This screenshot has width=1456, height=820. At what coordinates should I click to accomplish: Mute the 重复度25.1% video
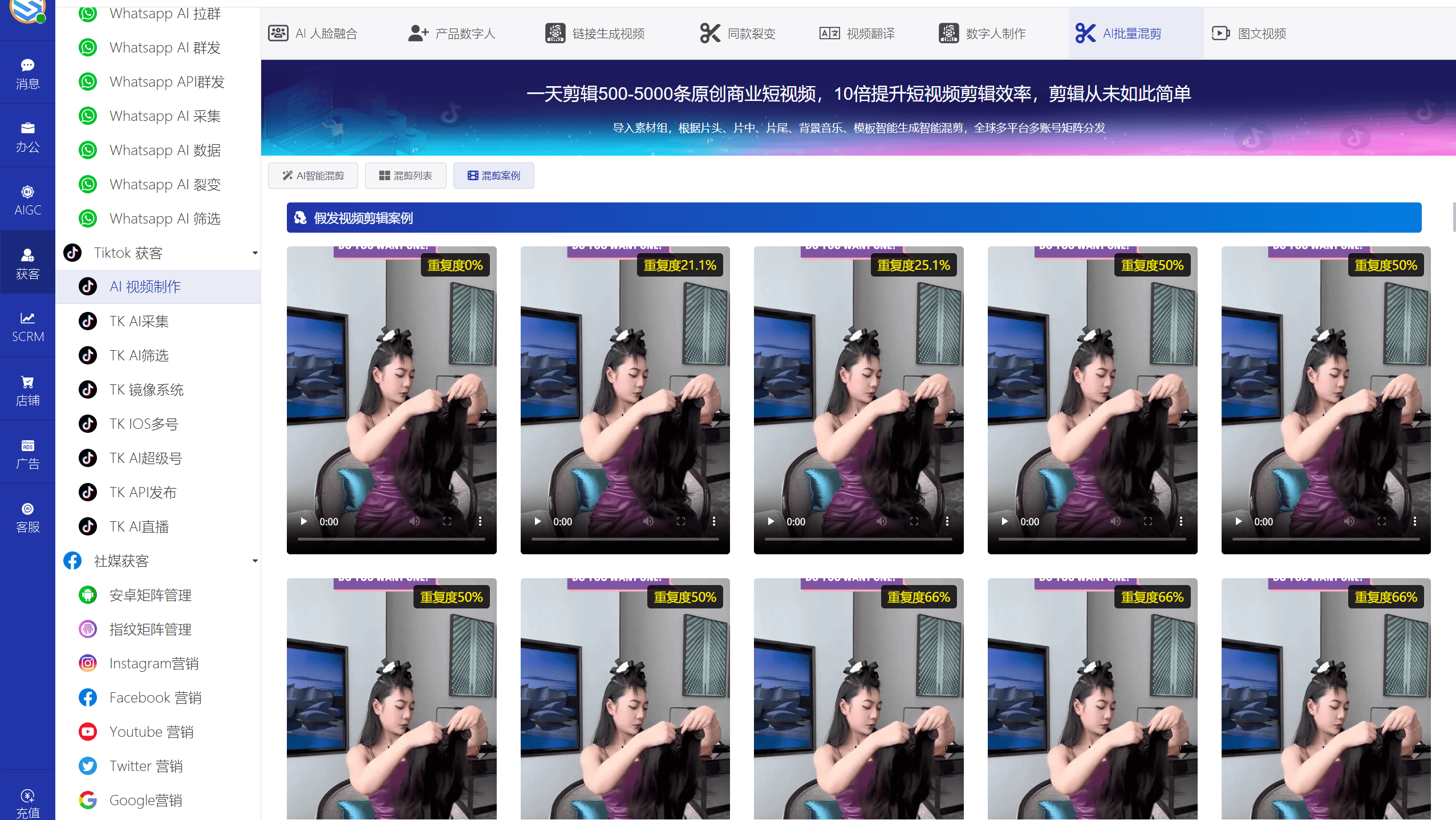[882, 521]
